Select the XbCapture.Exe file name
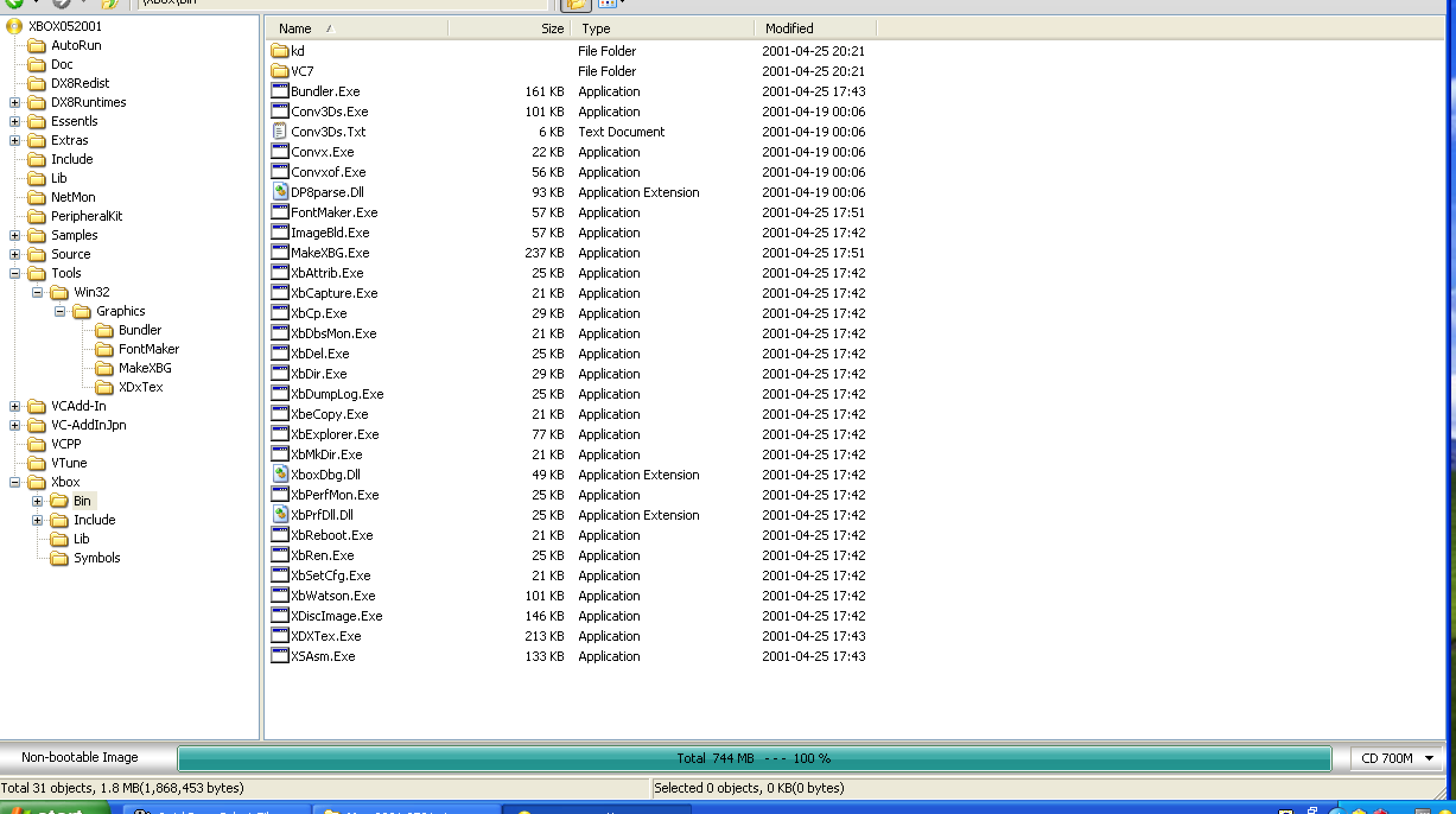Viewport: 1456px width, 814px height. point(334,293)
